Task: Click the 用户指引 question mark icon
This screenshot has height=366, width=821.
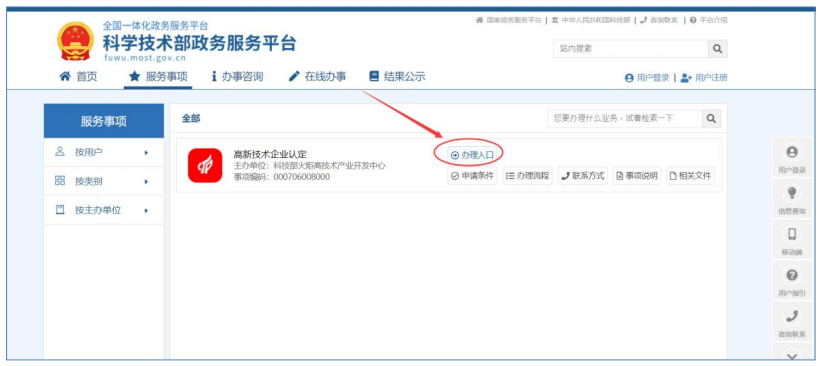Action: pos(792,275)
